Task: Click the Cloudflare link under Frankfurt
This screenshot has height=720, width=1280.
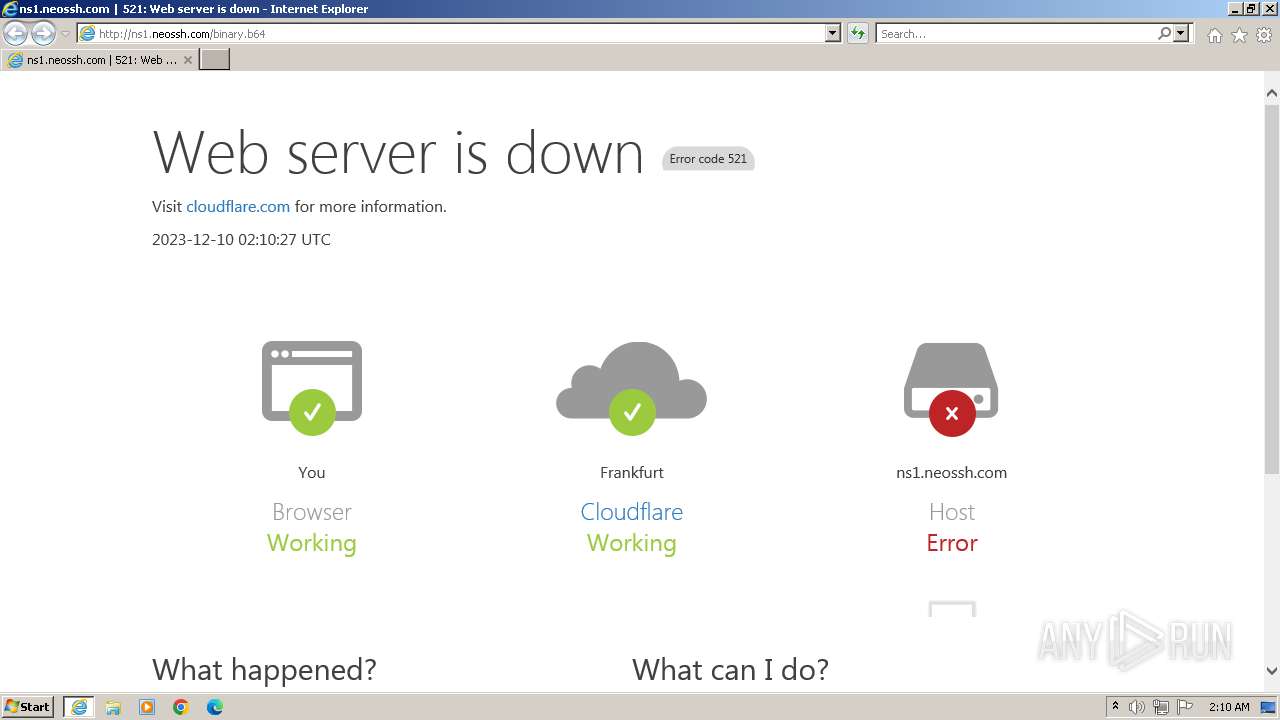Action: point(632,512)
